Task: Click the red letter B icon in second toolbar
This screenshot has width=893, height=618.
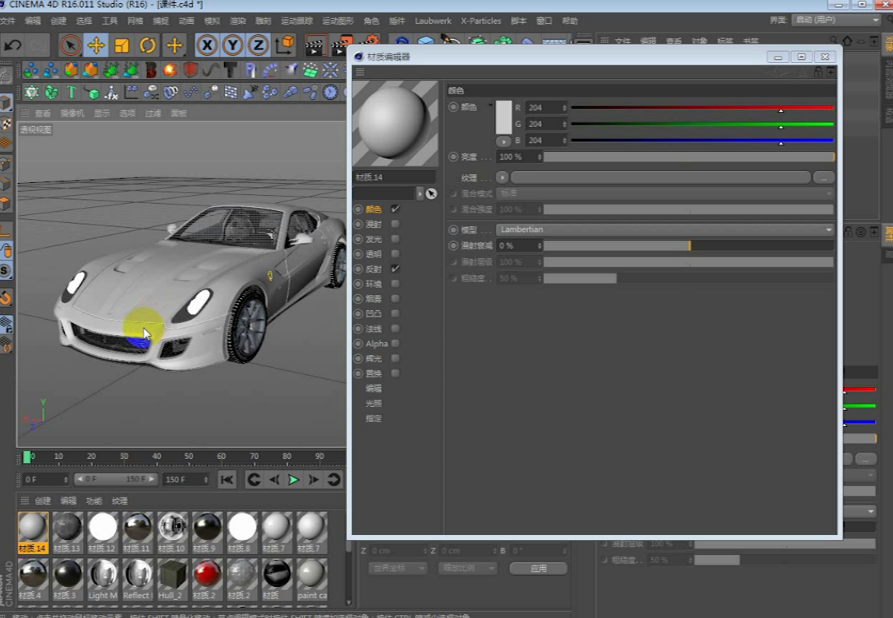Action: pyautogui.click(x=151, y=70)
